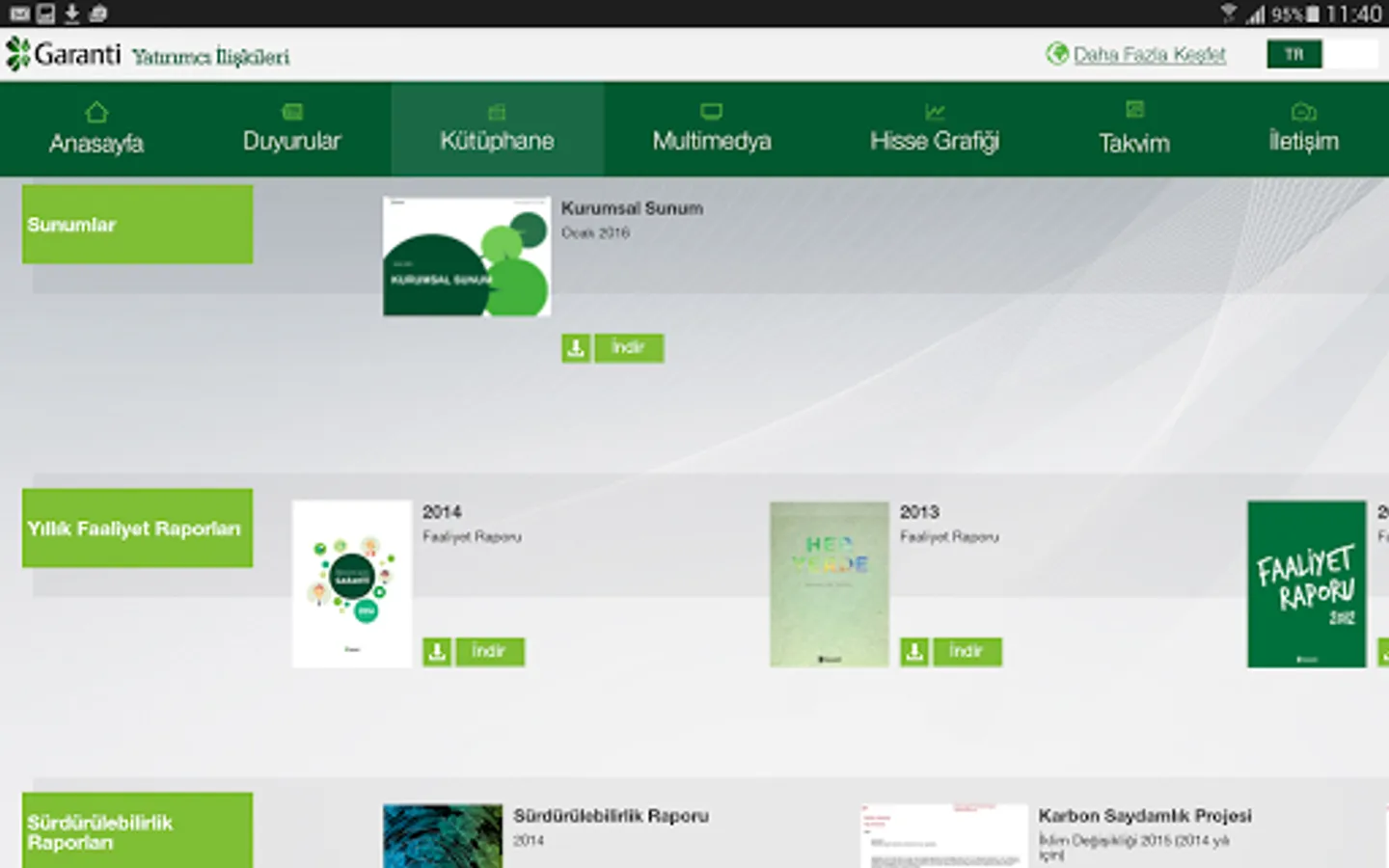Image resolution: width=1389 pixels, height=868 pixels.
Task: Click the Karbon Saydamlık Projesi title
Action: point(1145,816)
